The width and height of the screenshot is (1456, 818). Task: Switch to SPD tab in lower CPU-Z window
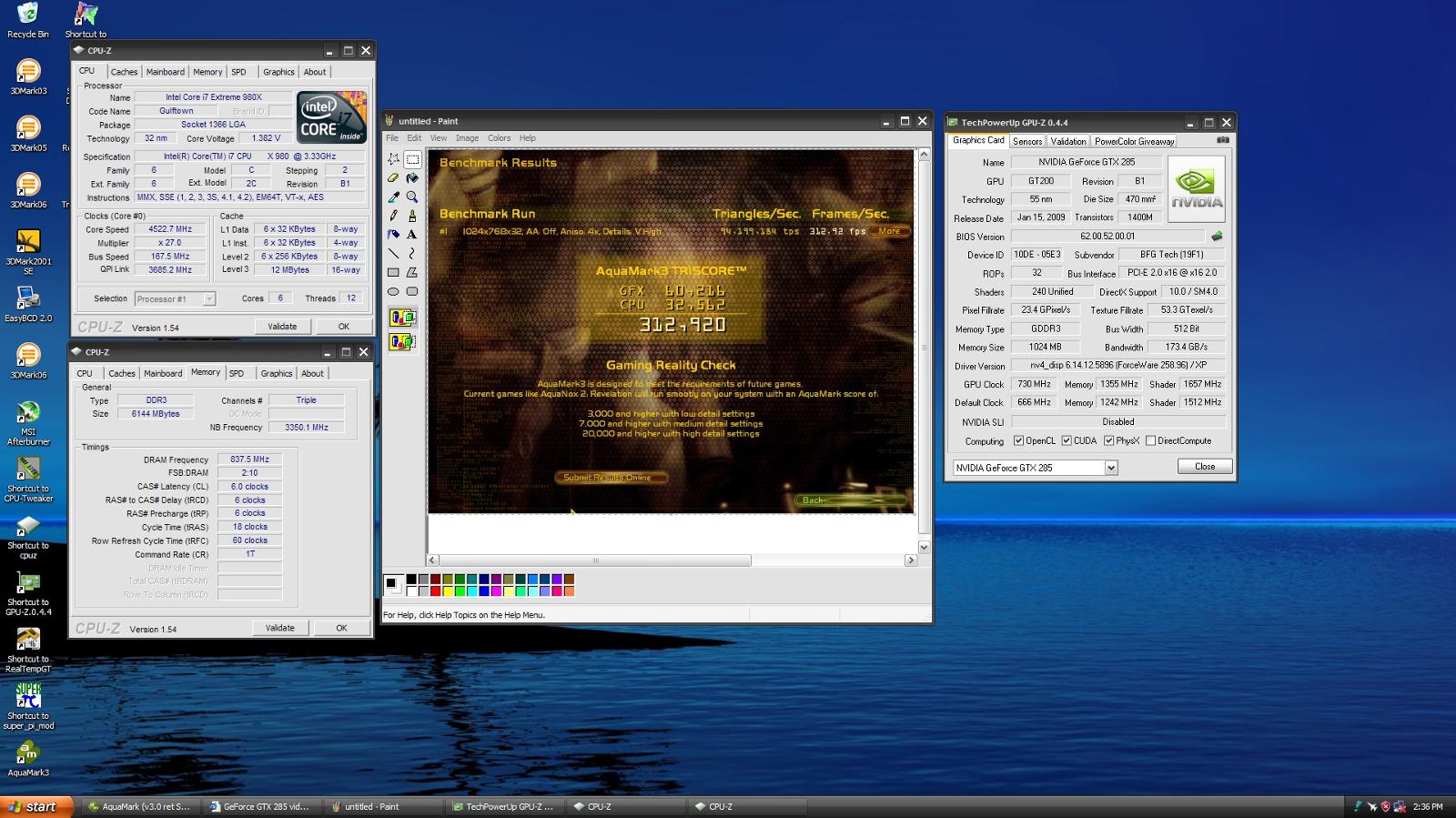click(x=237, y=373)
